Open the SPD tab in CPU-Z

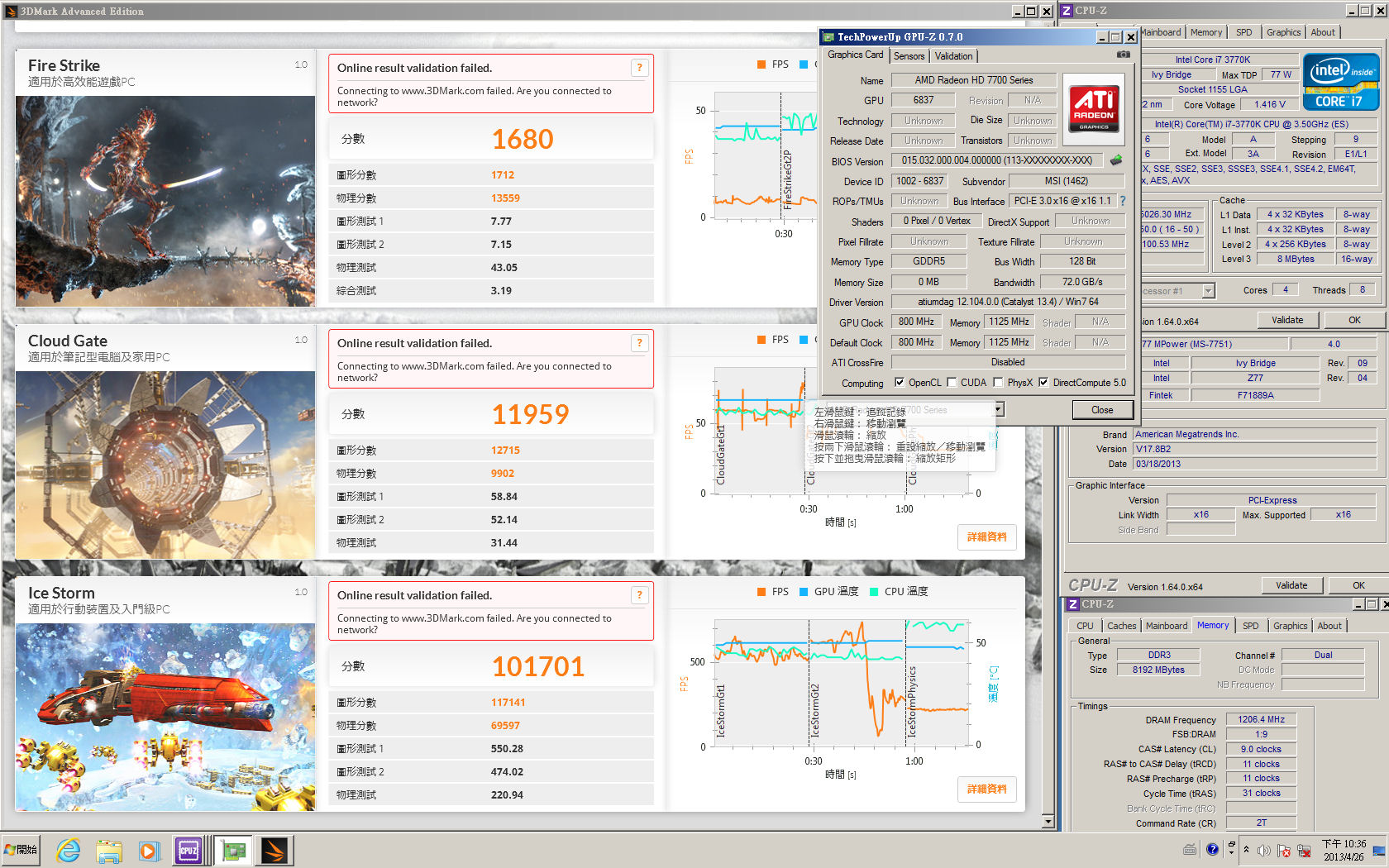tap(1251, 626)
